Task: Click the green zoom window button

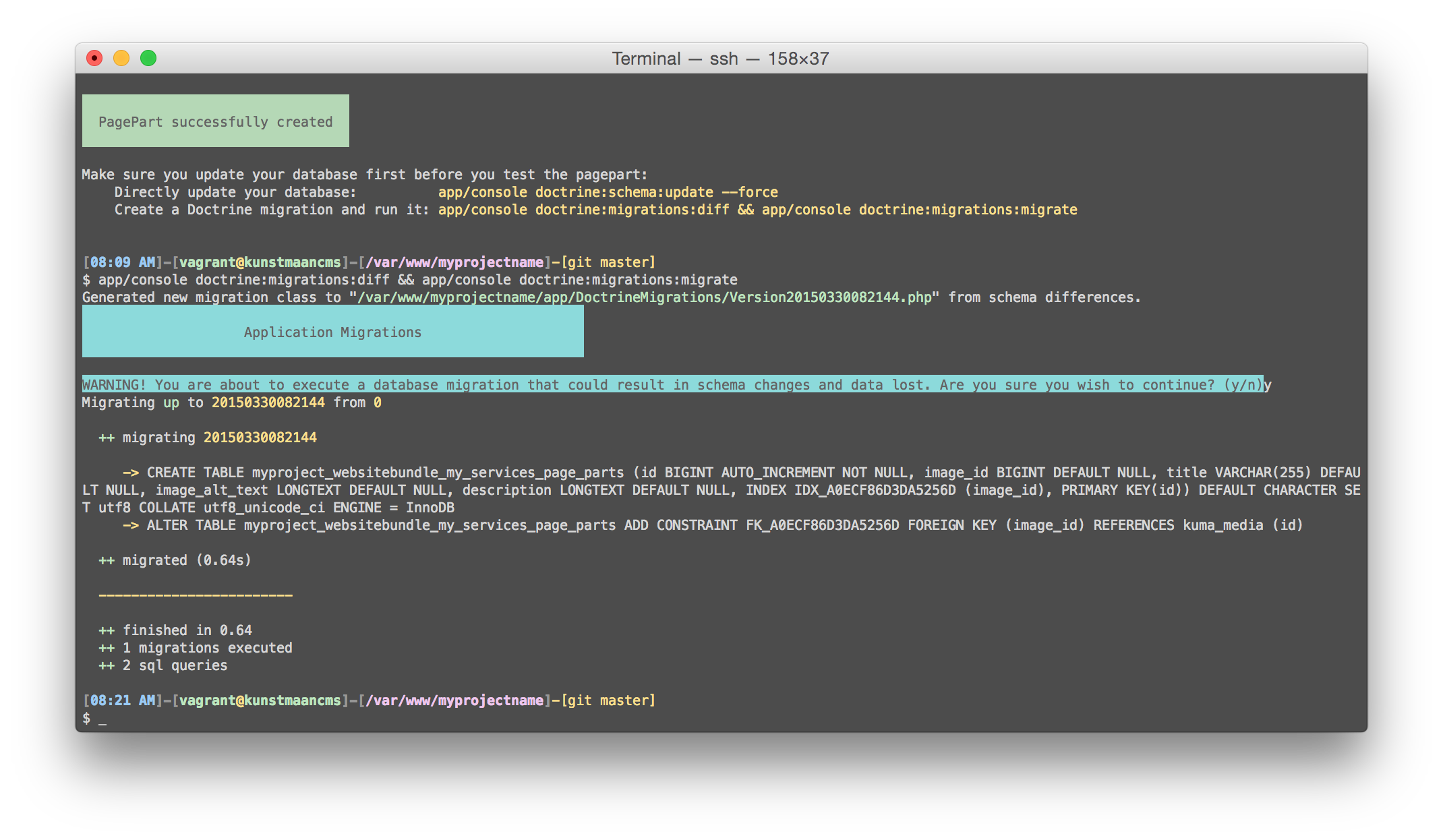Action: pyautogui.click(x=148, y=59)
